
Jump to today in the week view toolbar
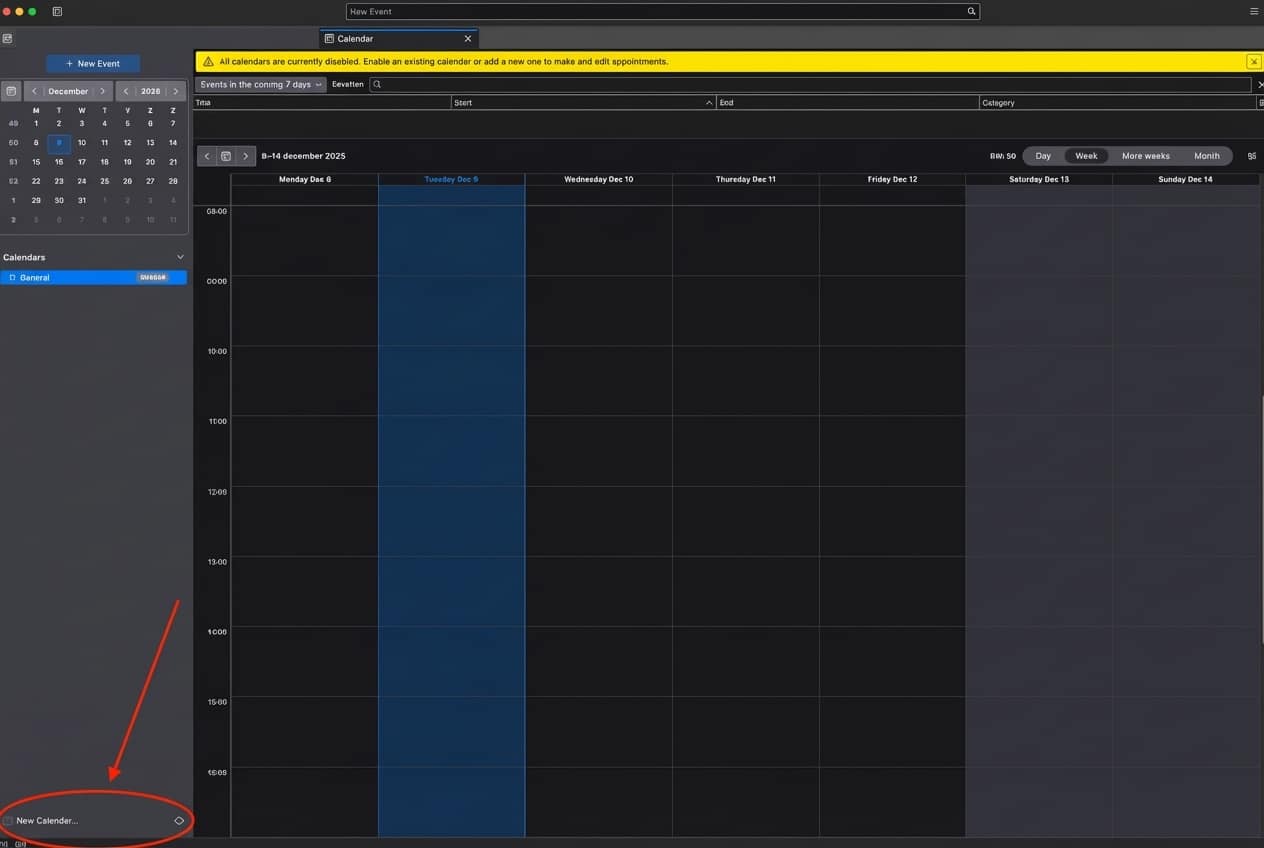click(226, 156)
